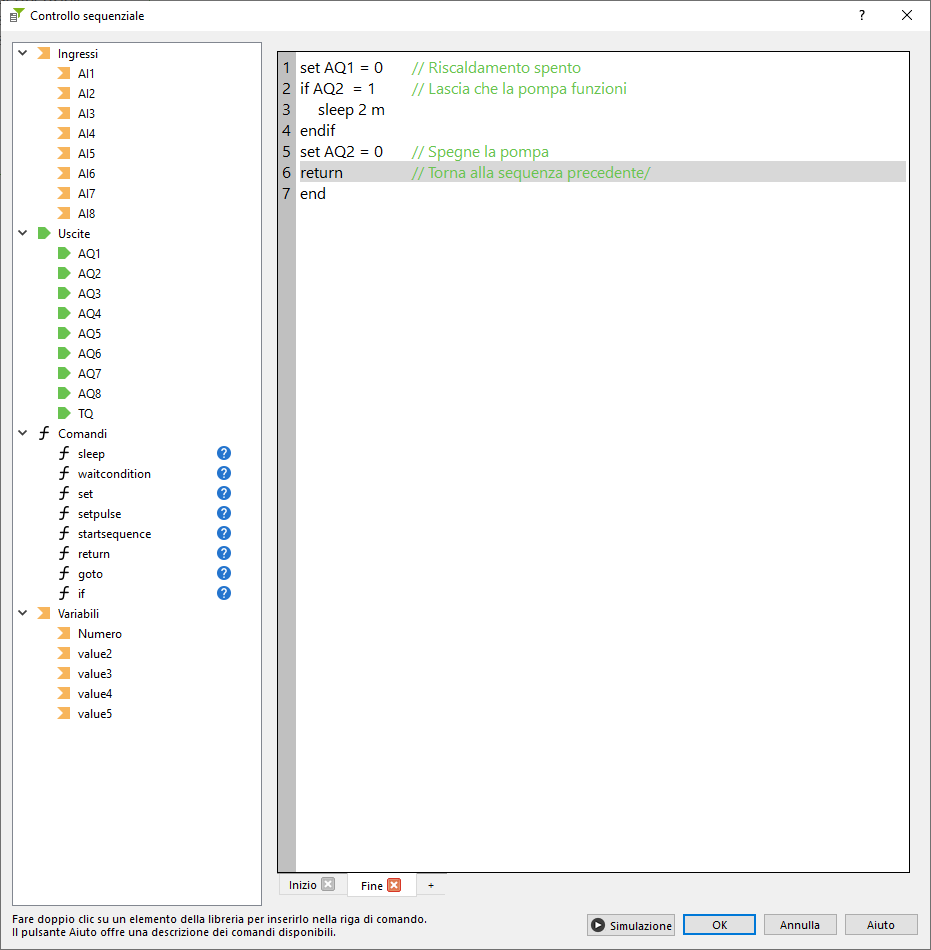Screen dimensions: 931x950
Task: Collapse the Ingressi tree group
Action: pyautogui.click(x=23, y=53)
